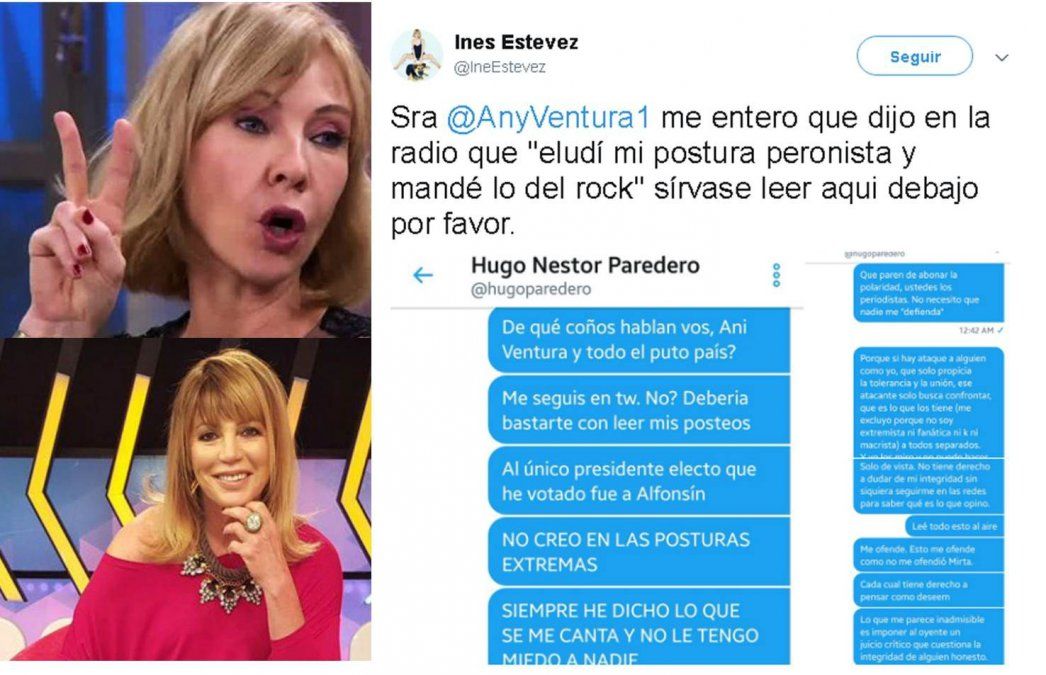Open the three-dot chat options menu
Screen dimensions: 1046x675
click(x=776, y=275)
